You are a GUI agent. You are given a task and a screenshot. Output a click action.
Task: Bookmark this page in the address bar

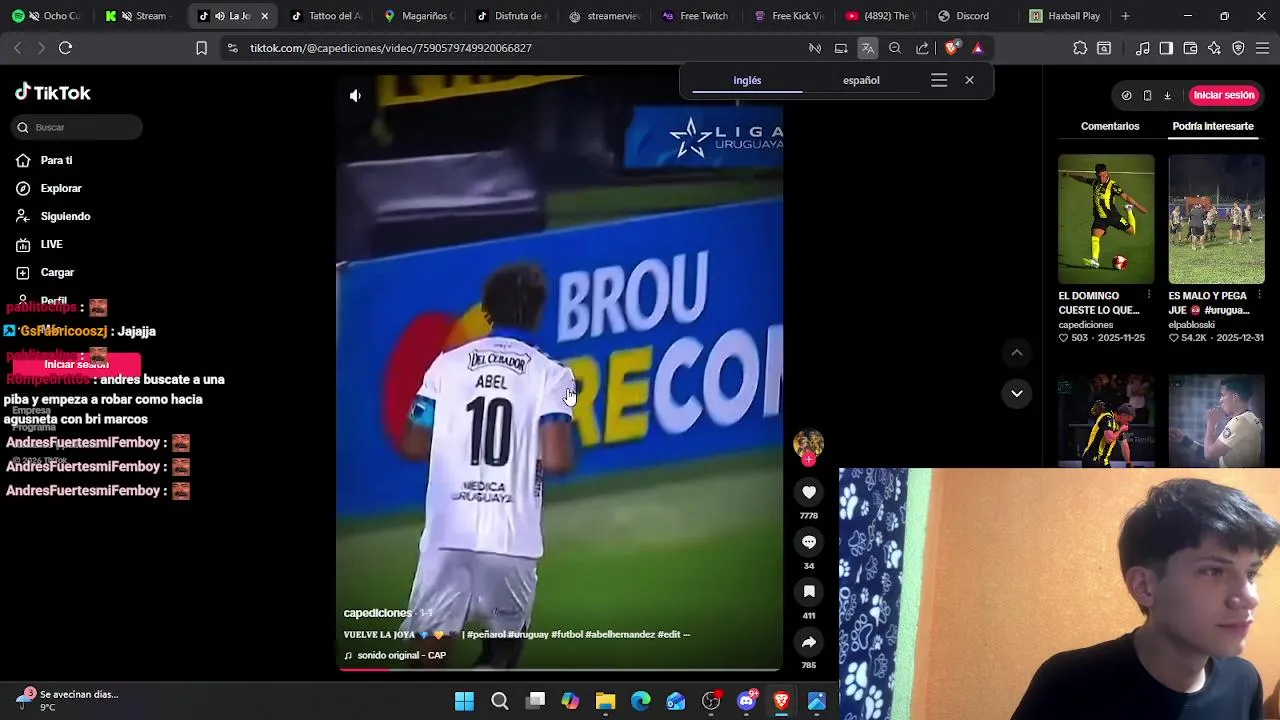click(x=201, y=48)
